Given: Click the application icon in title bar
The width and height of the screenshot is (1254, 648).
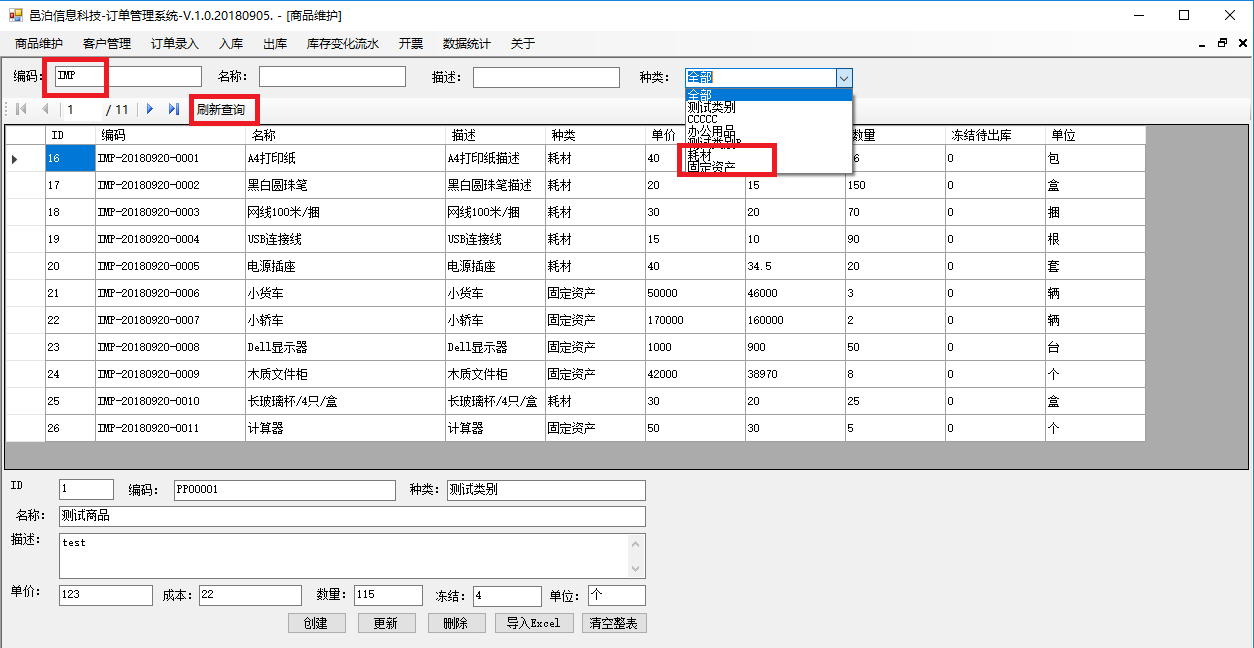Looking at the screenshot, I should pyautogui.click(x=15, y=15).
